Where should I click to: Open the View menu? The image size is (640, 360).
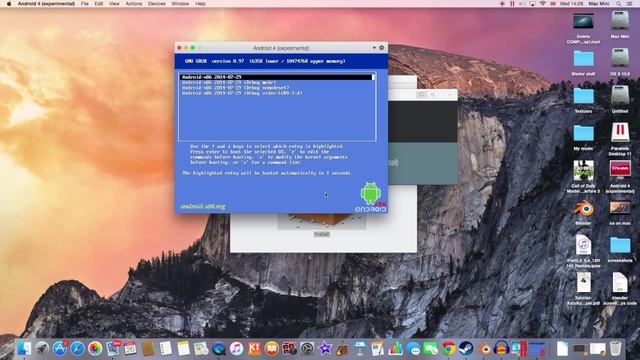[114, 4]
